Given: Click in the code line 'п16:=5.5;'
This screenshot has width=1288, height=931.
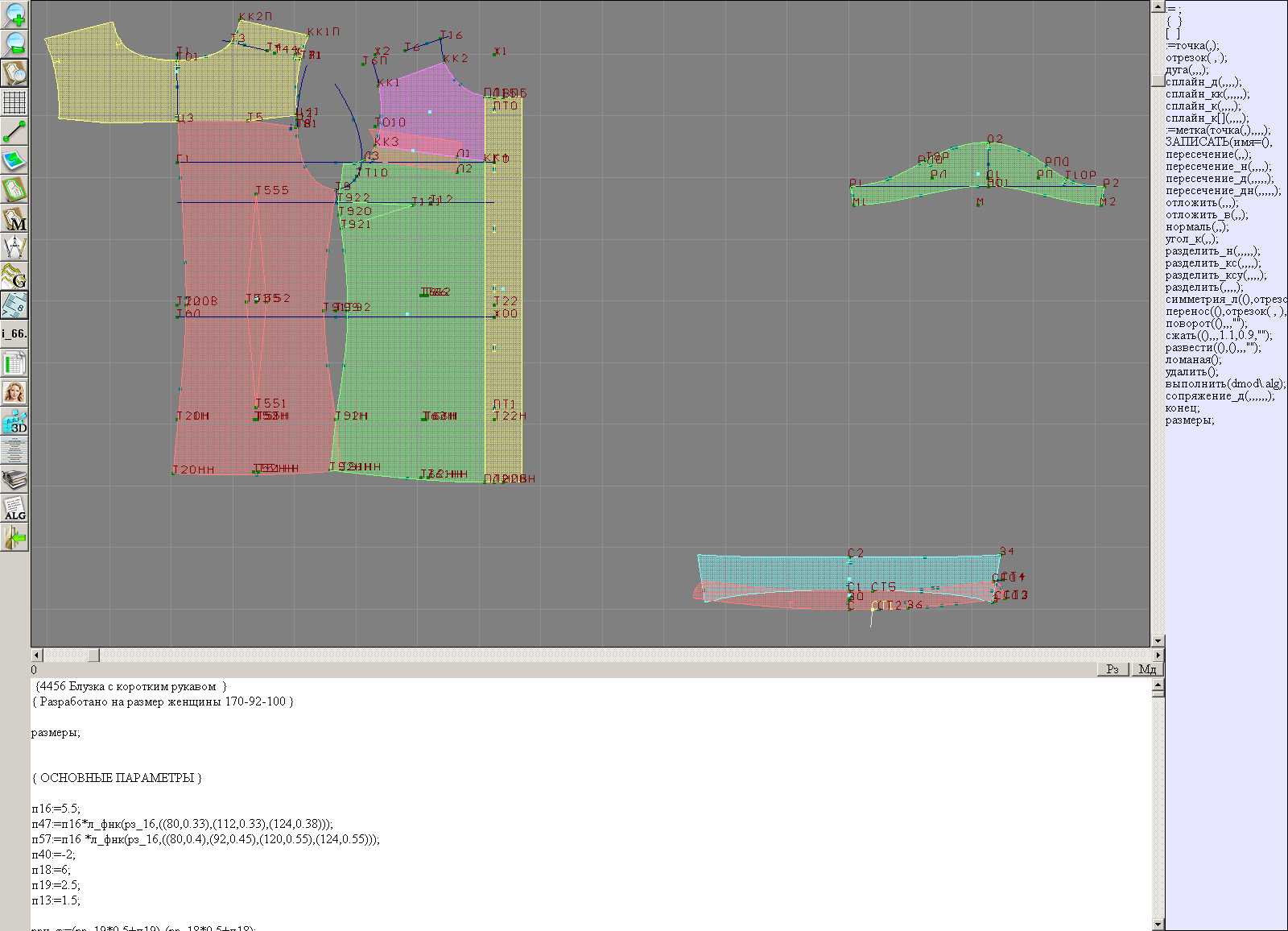Looking at the screenshot, I should tap(56, 809).
